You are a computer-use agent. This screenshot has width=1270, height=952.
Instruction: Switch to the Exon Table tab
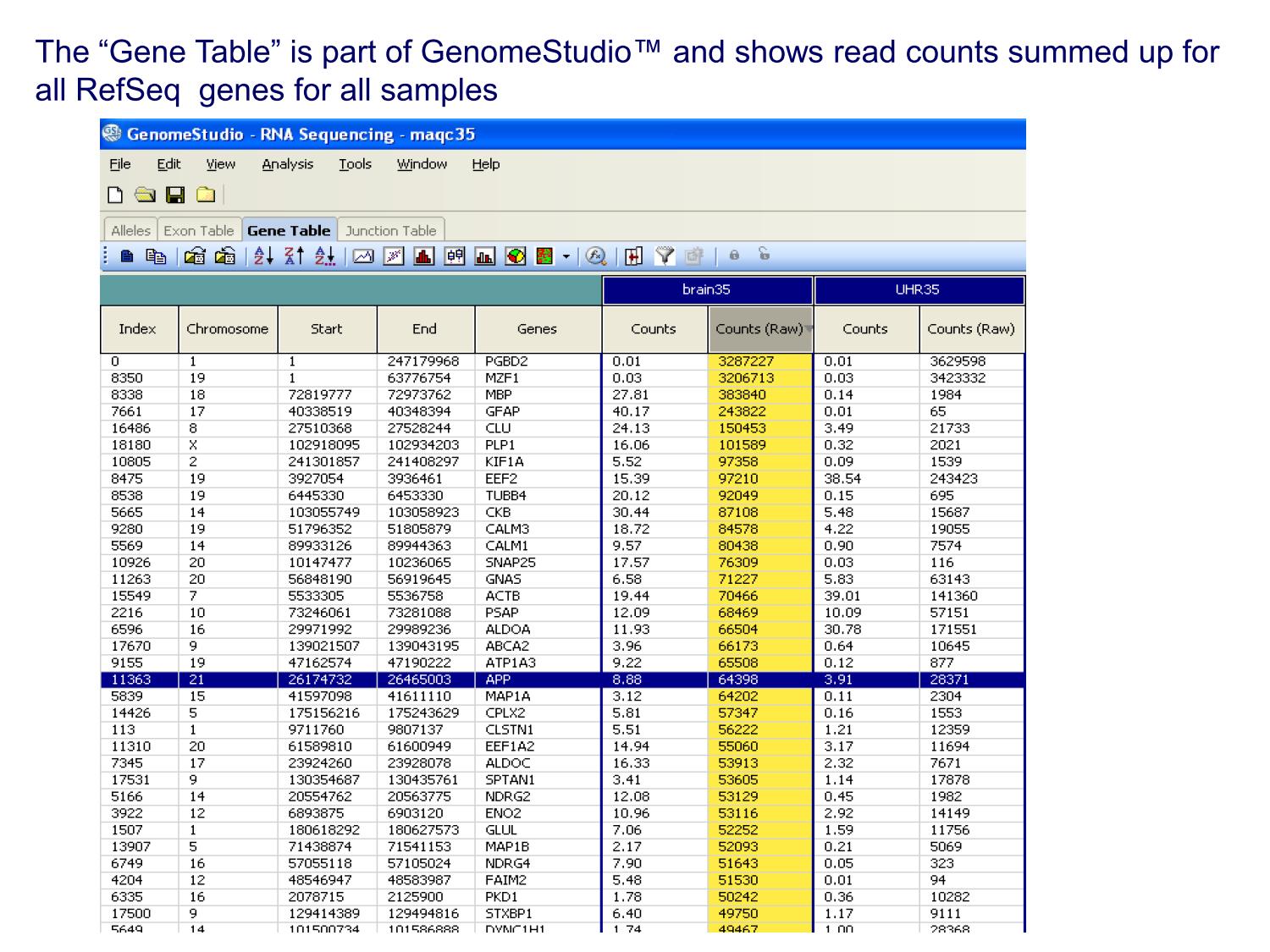click(x=198, y=230)
